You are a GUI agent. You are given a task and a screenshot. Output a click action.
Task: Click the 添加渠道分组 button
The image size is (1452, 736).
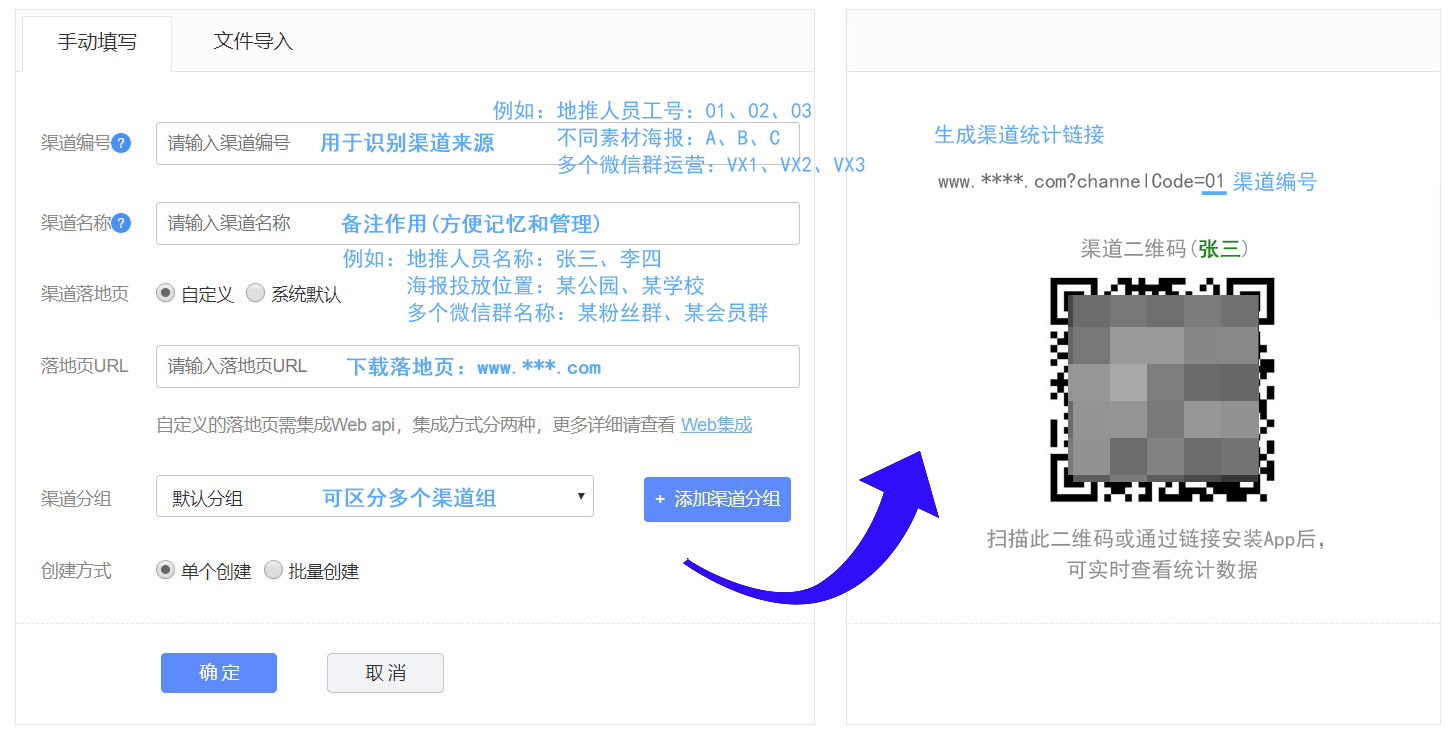717,499
